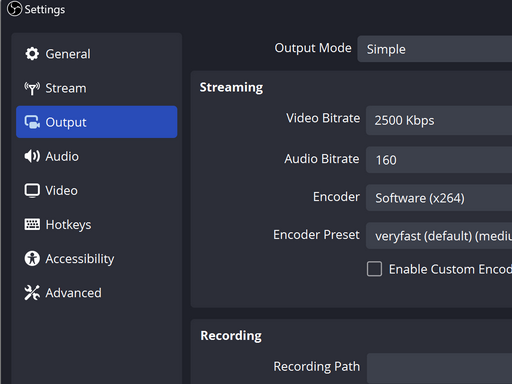Click the Accessibility person icon
This screenshot has width=512, height=384.
pos(32,259)
